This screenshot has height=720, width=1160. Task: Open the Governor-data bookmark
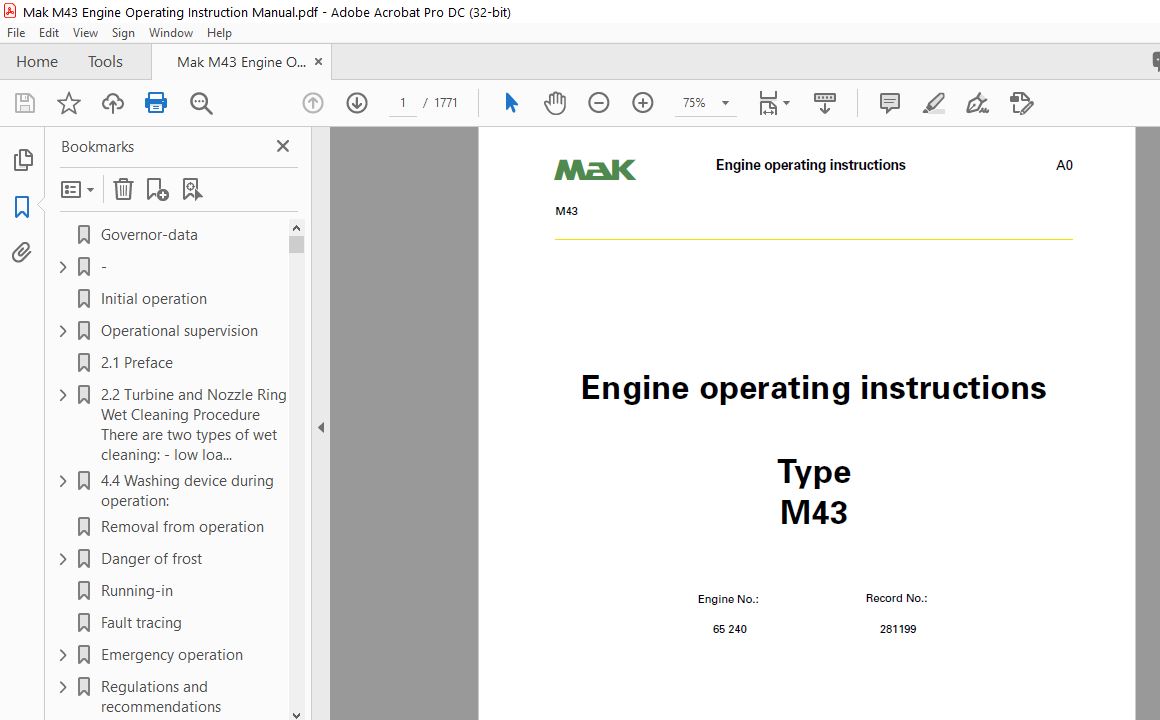coord(149,235)
